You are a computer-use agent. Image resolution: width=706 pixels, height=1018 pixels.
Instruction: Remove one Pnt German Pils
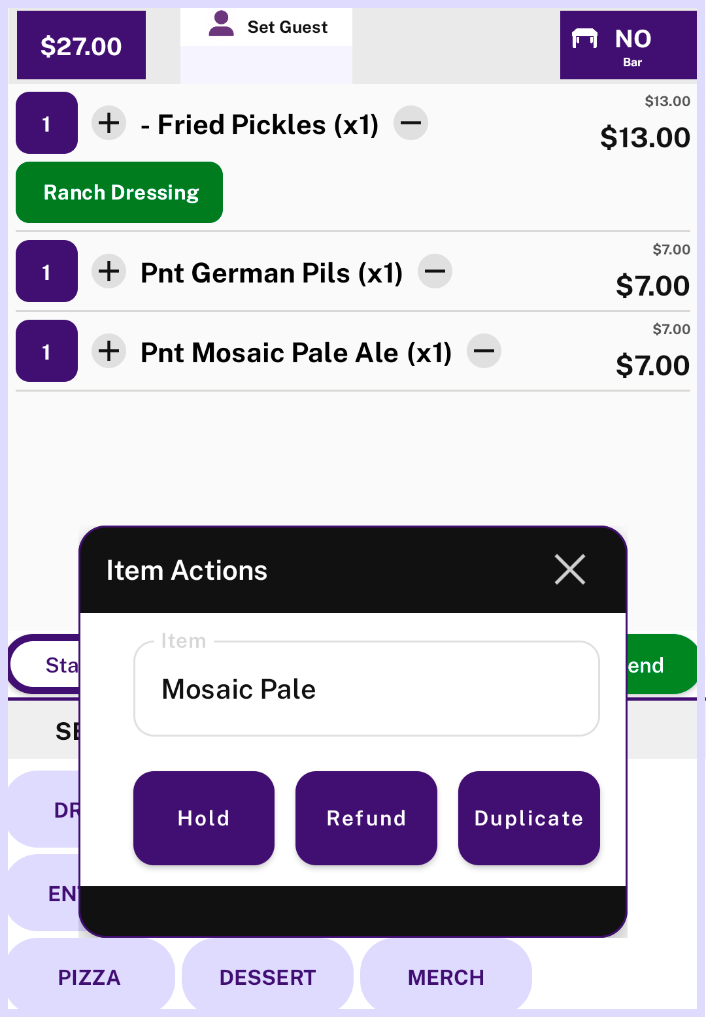(434, 271)
